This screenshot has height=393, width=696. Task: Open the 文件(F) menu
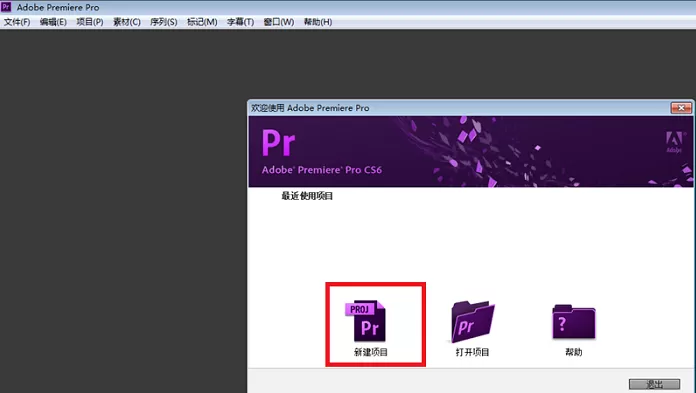point(17,22)
